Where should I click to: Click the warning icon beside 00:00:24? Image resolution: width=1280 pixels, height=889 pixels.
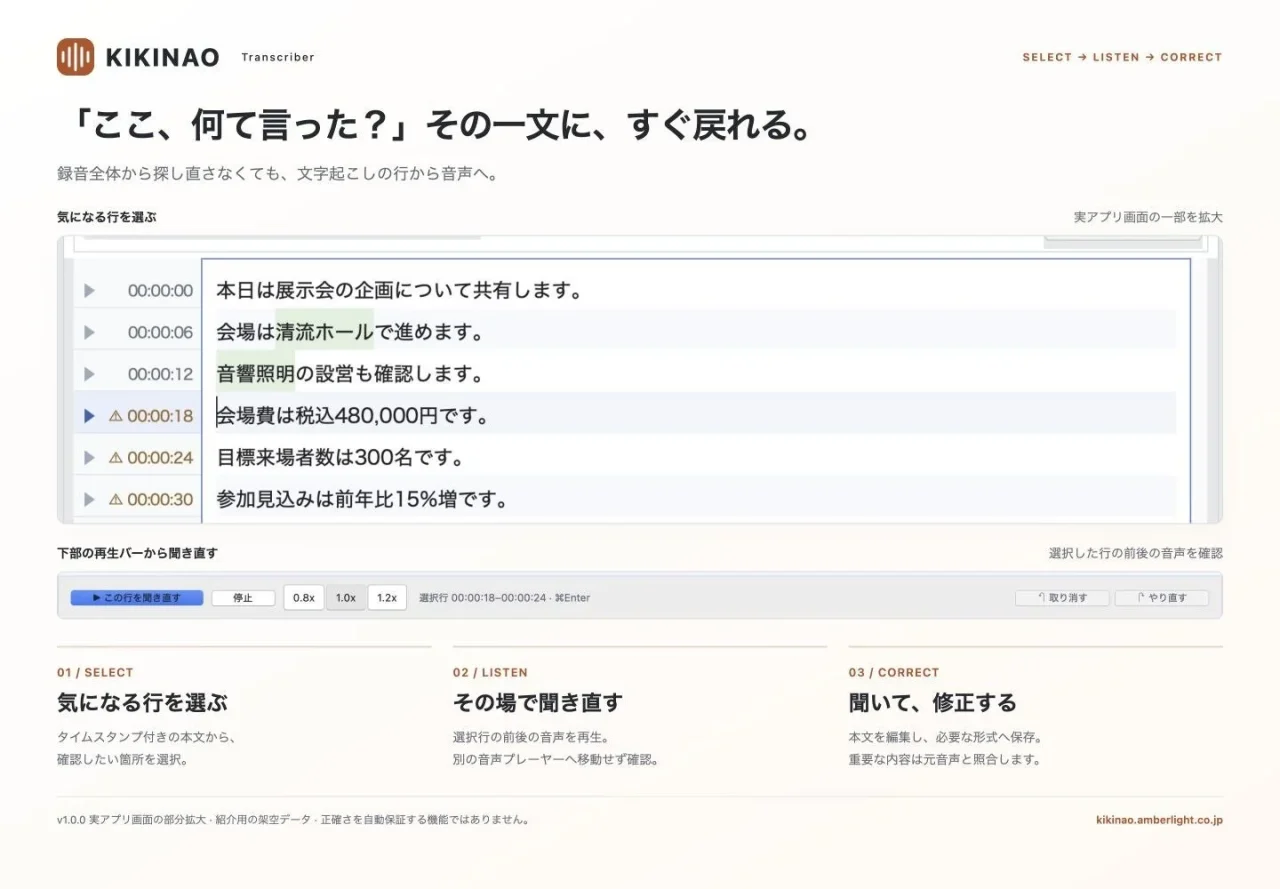tap(115, 458)
